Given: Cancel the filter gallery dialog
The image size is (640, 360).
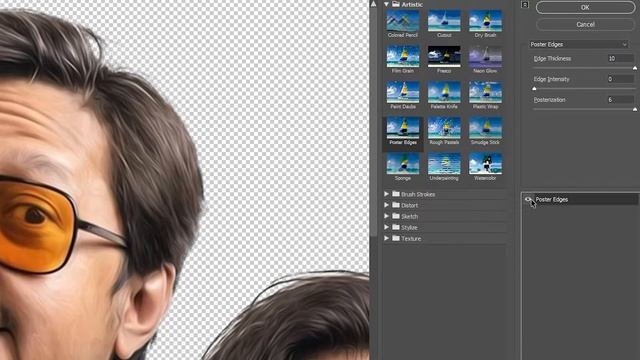Looking at the screenshot, I should pos(585,24).
